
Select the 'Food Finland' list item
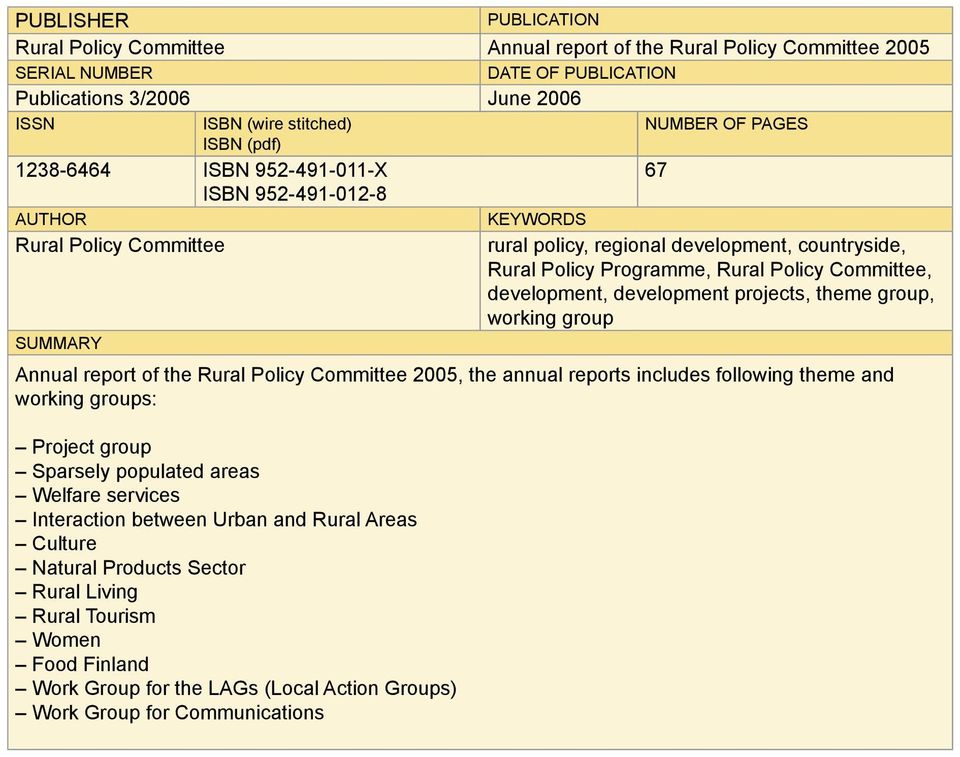(82, 664)
